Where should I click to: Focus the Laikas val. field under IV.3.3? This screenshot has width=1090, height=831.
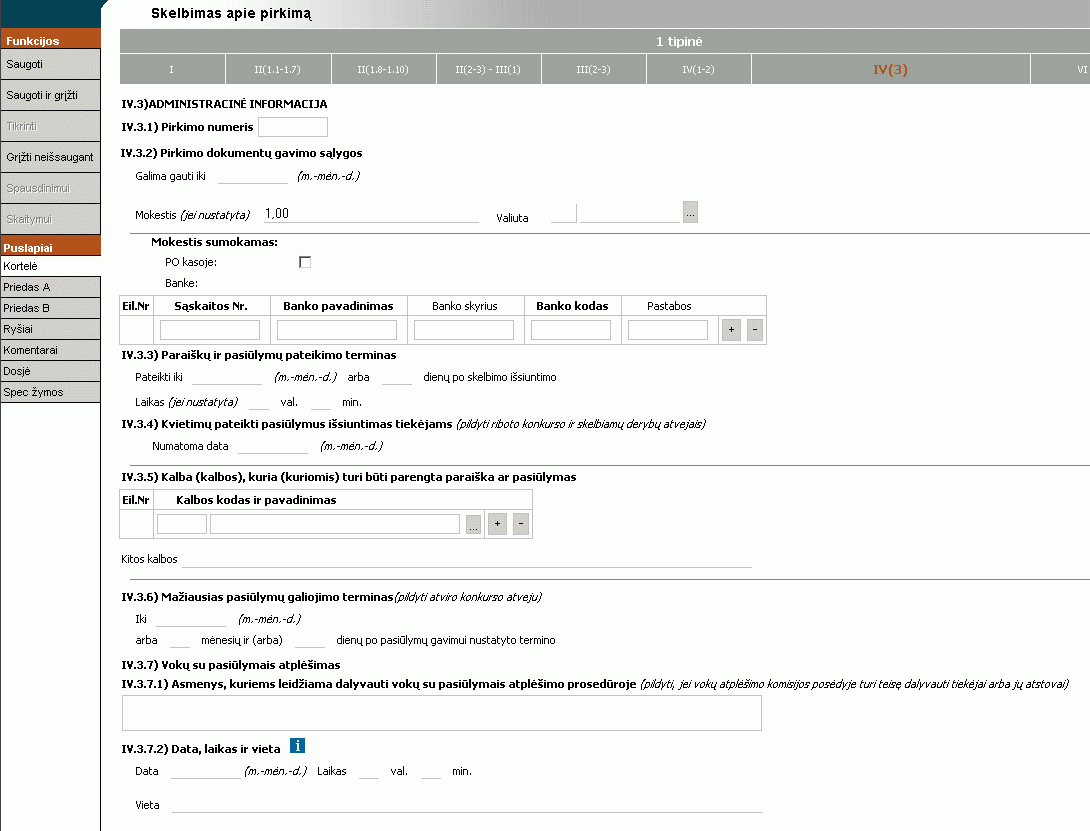[259, 402]
